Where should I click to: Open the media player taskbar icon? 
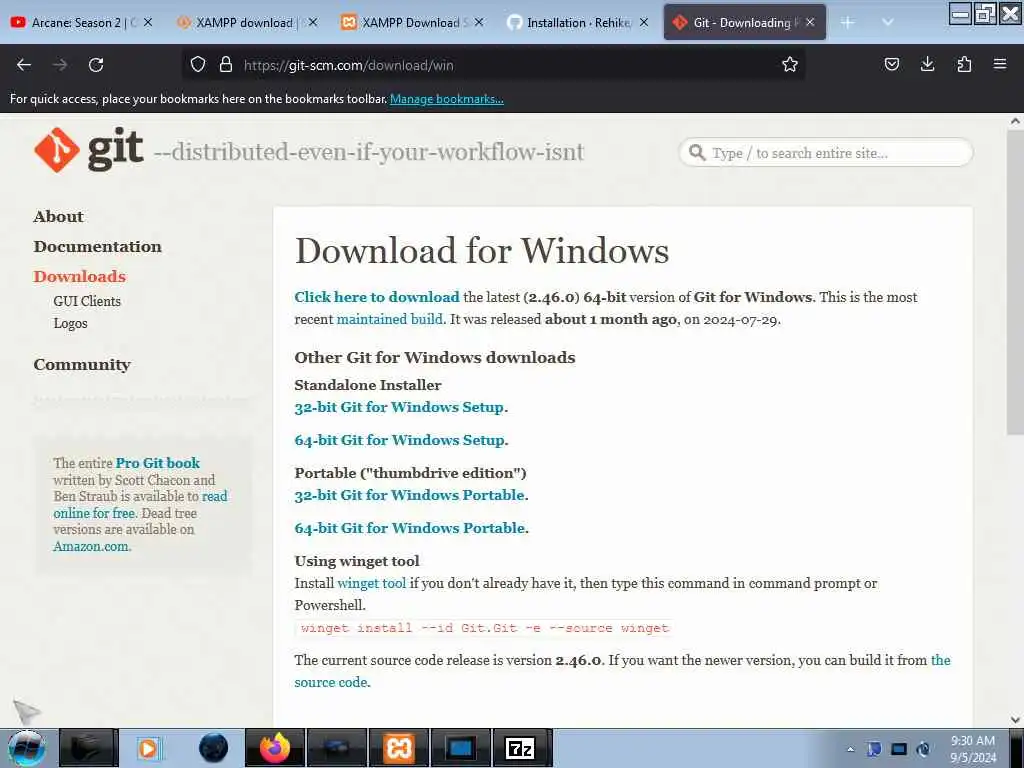[148, 748]
